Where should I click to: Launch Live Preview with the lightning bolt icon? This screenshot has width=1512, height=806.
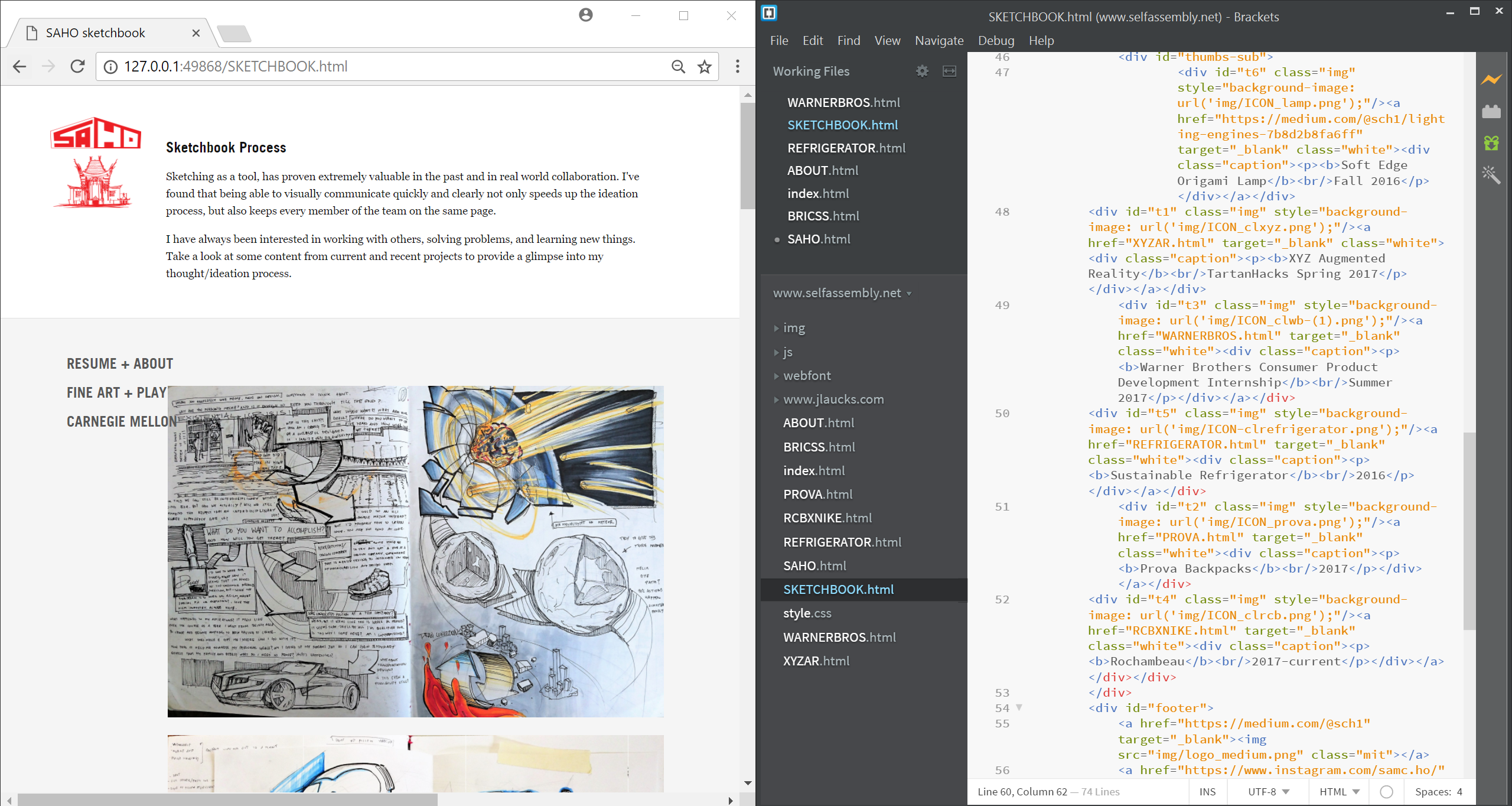1492,79
